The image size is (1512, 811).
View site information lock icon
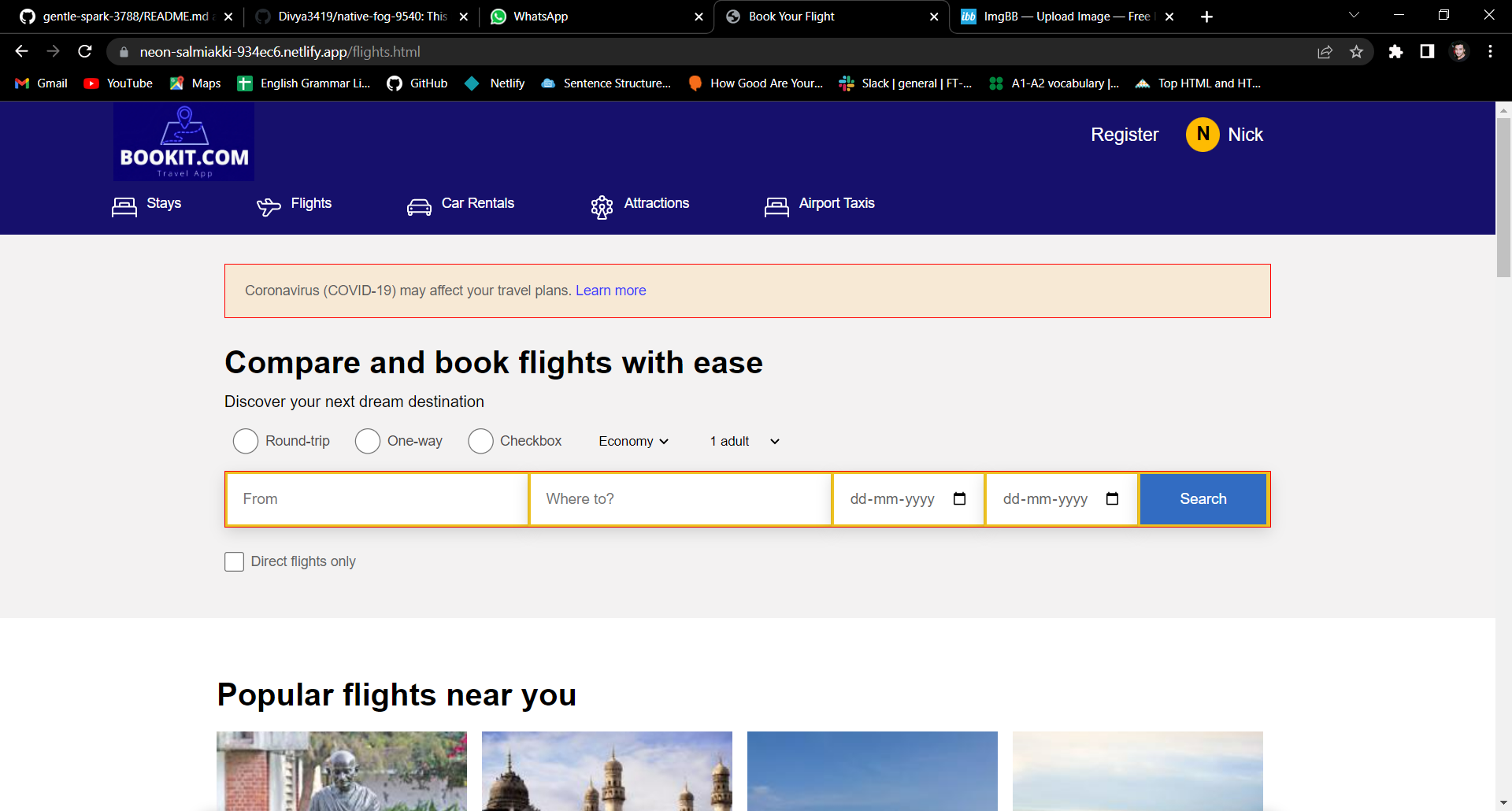(124, 52)
